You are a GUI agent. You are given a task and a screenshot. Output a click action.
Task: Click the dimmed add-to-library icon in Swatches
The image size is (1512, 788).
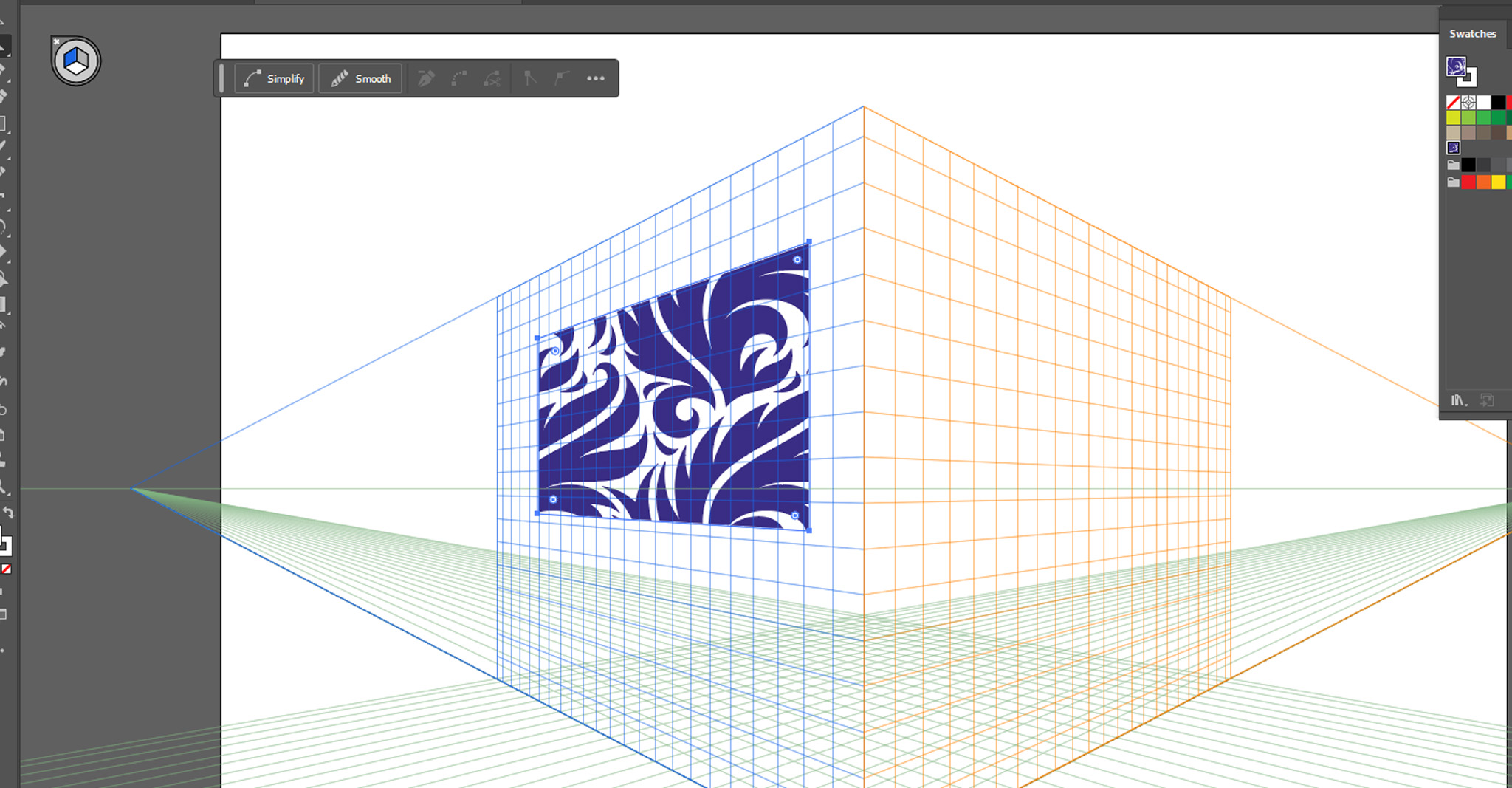click(1487, 400)
